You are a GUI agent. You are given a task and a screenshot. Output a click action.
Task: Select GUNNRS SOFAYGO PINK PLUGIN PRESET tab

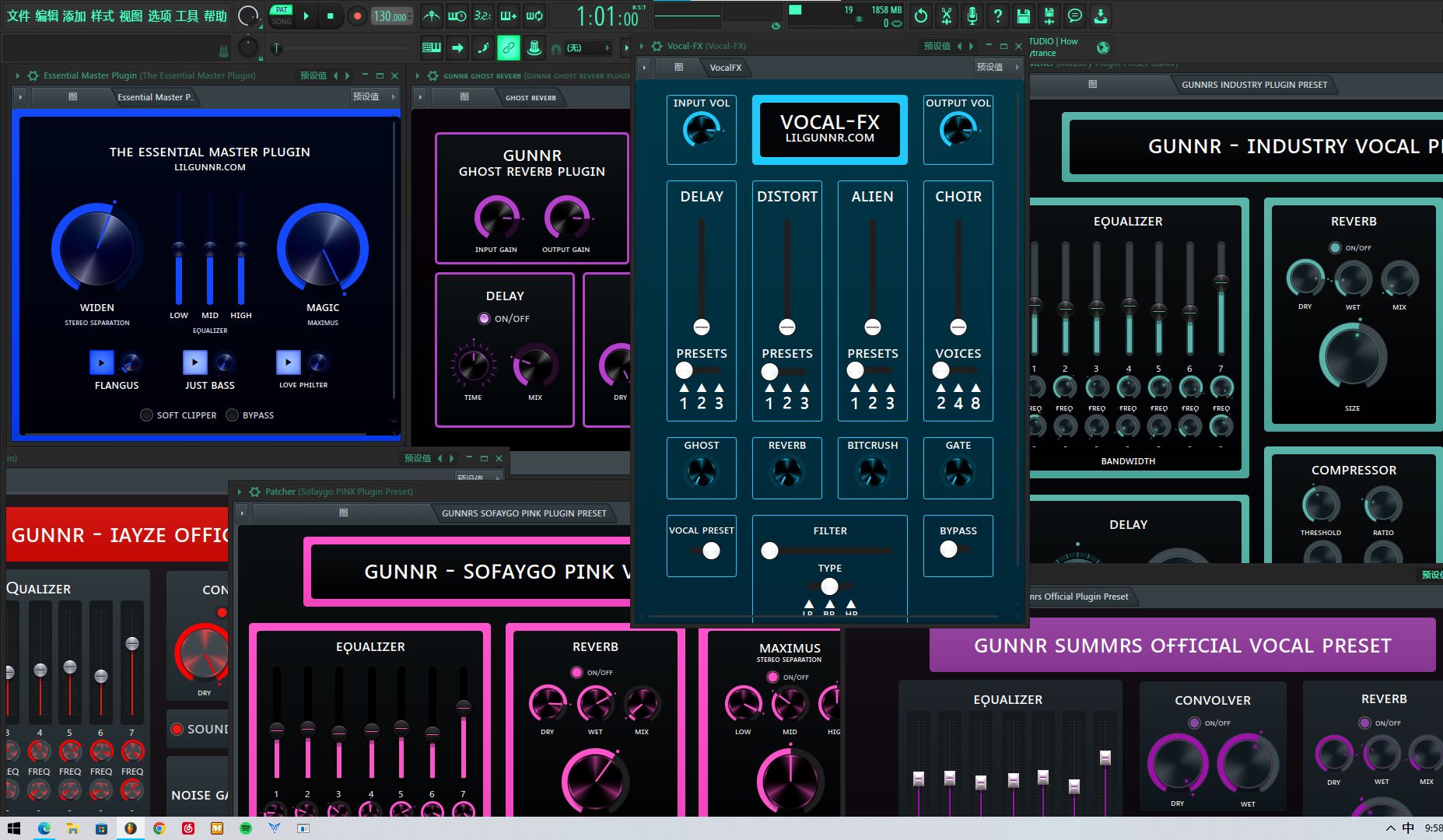(x=524, y=513)
